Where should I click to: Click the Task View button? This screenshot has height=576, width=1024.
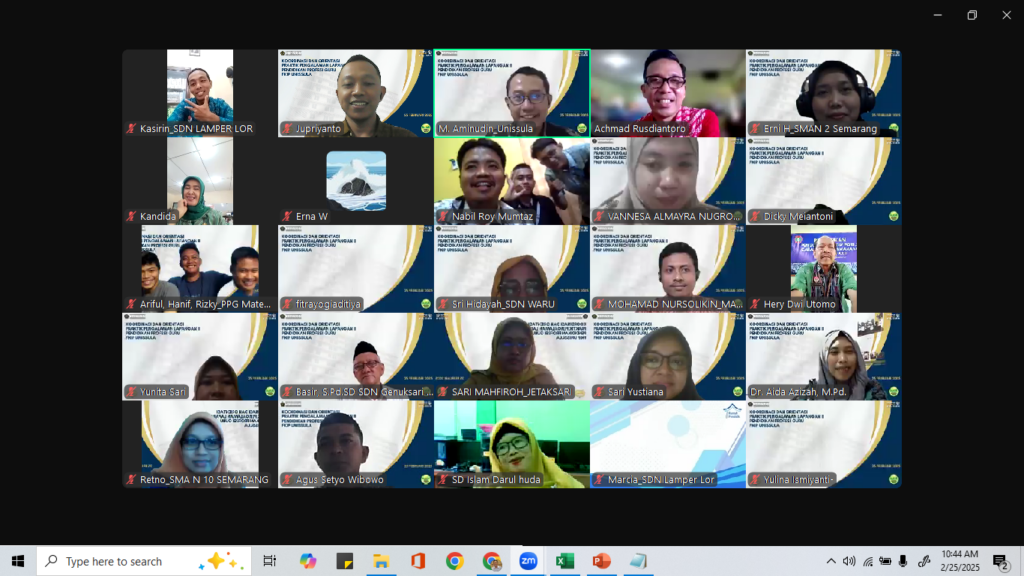[270, 561]
